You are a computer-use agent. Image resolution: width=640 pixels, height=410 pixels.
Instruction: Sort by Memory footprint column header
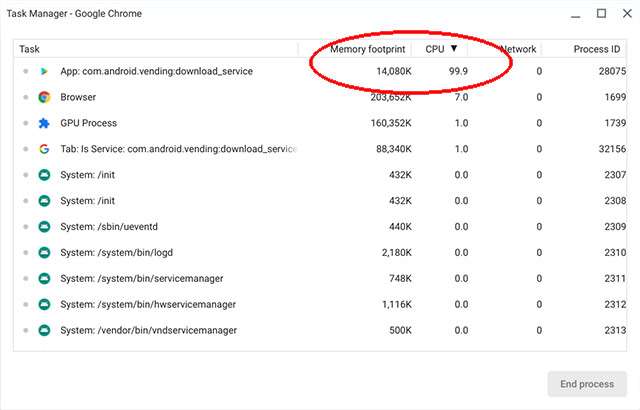click(367, 49)
